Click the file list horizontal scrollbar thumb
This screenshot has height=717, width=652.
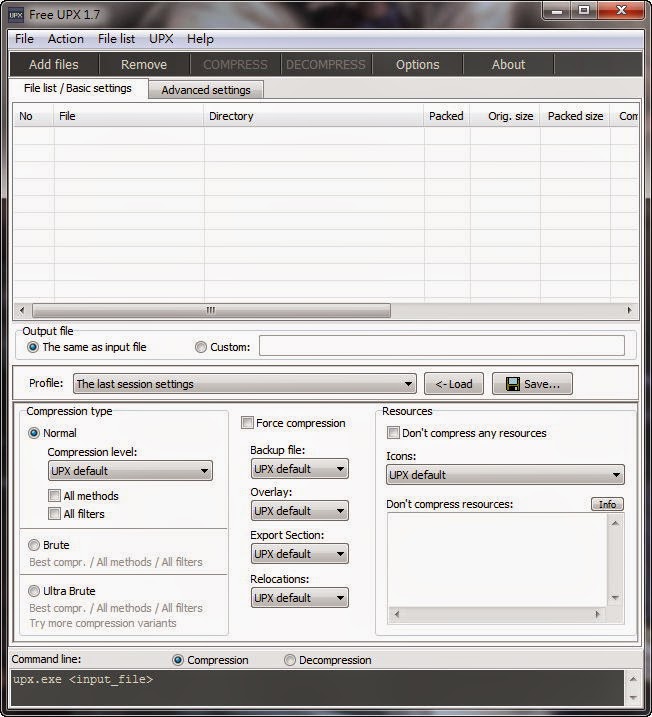pos(211,310)
